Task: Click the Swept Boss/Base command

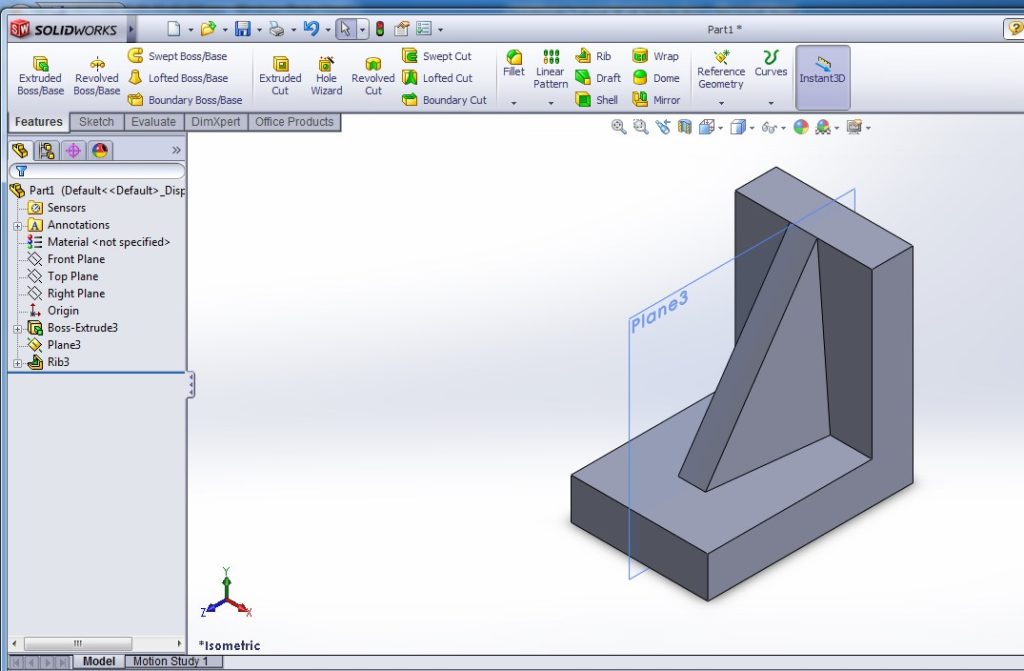Action: pyautogui.click(x=186, y=55)
